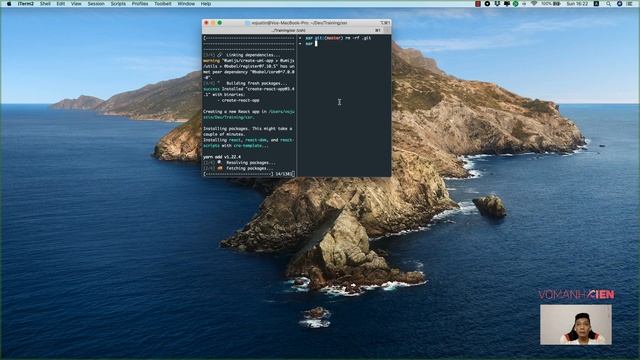The image size is (640, 360).
Task: Open the Window menu
Action: [186, 4]
